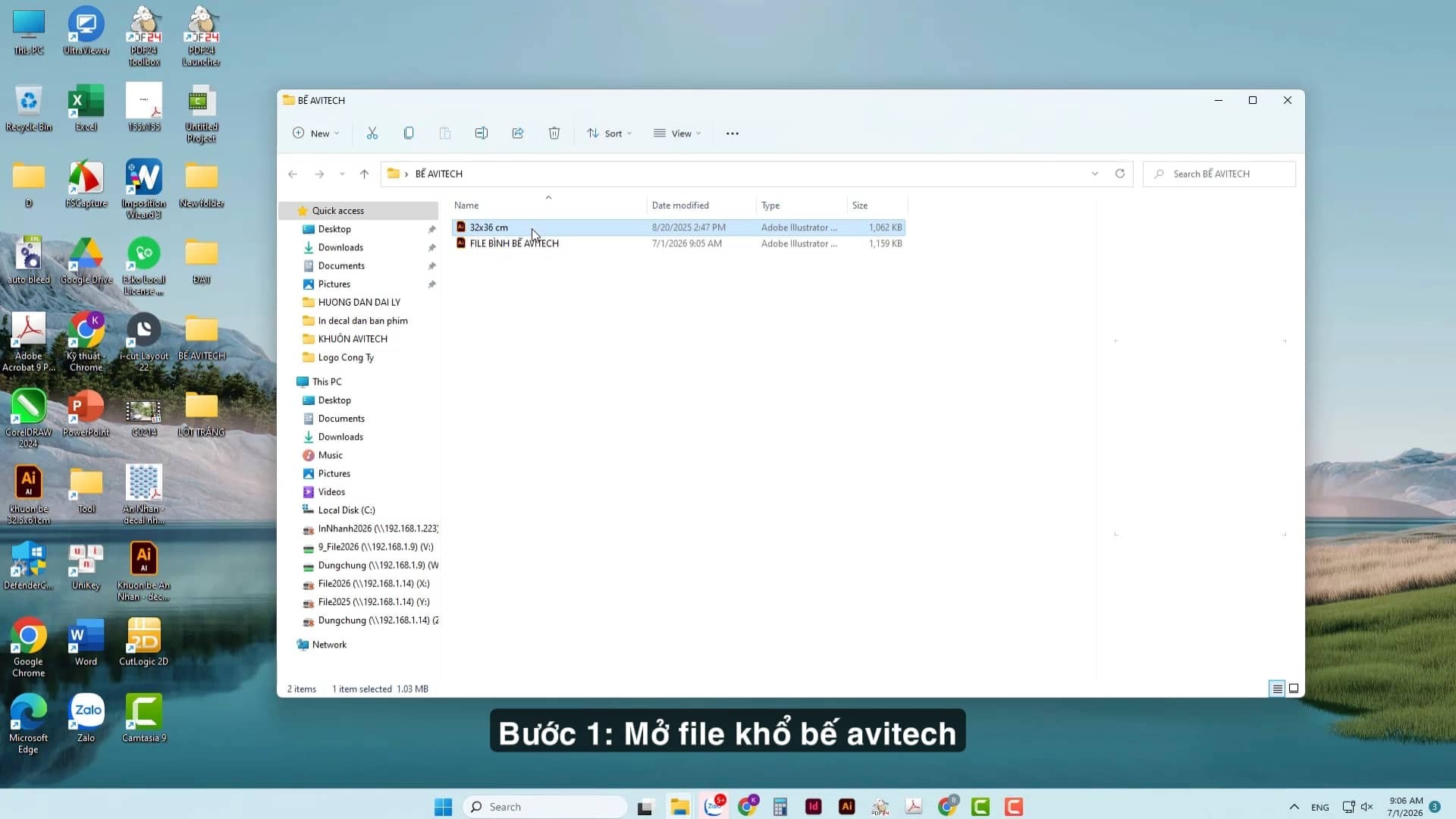Open Windows Start button
1456x819 pixels.
tap(443, 806)
